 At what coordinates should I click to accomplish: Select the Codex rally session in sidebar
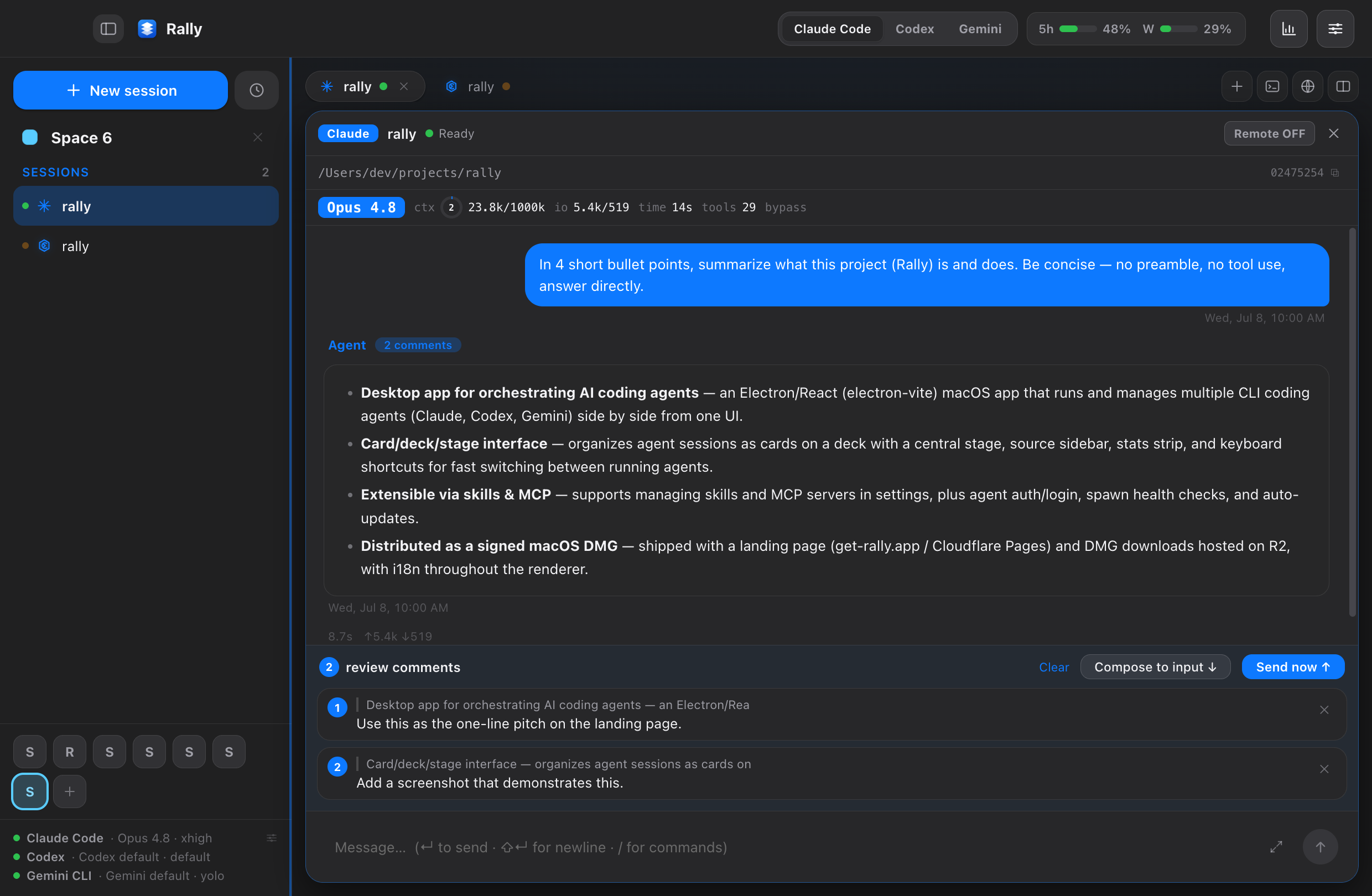tap(146, 246)
